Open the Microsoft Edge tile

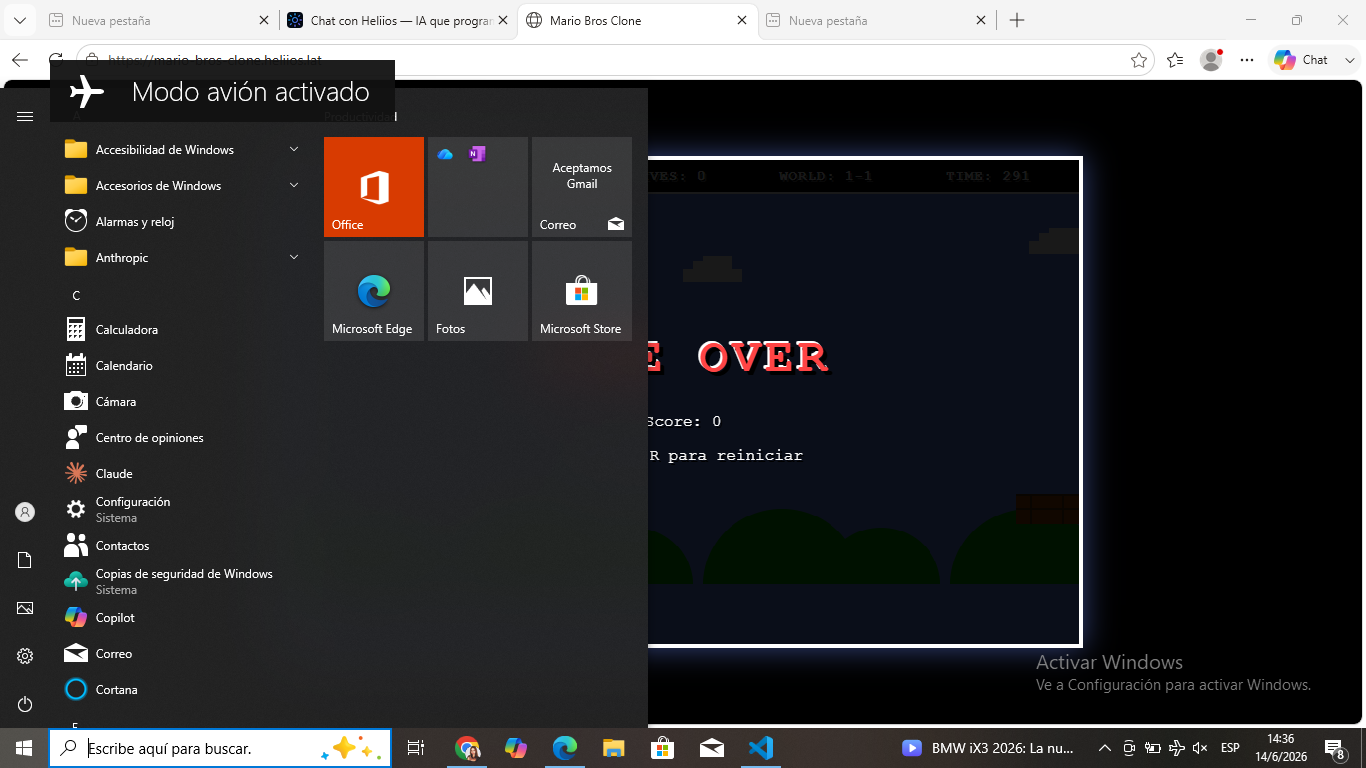pyautogui.click(x=374, y=291)
